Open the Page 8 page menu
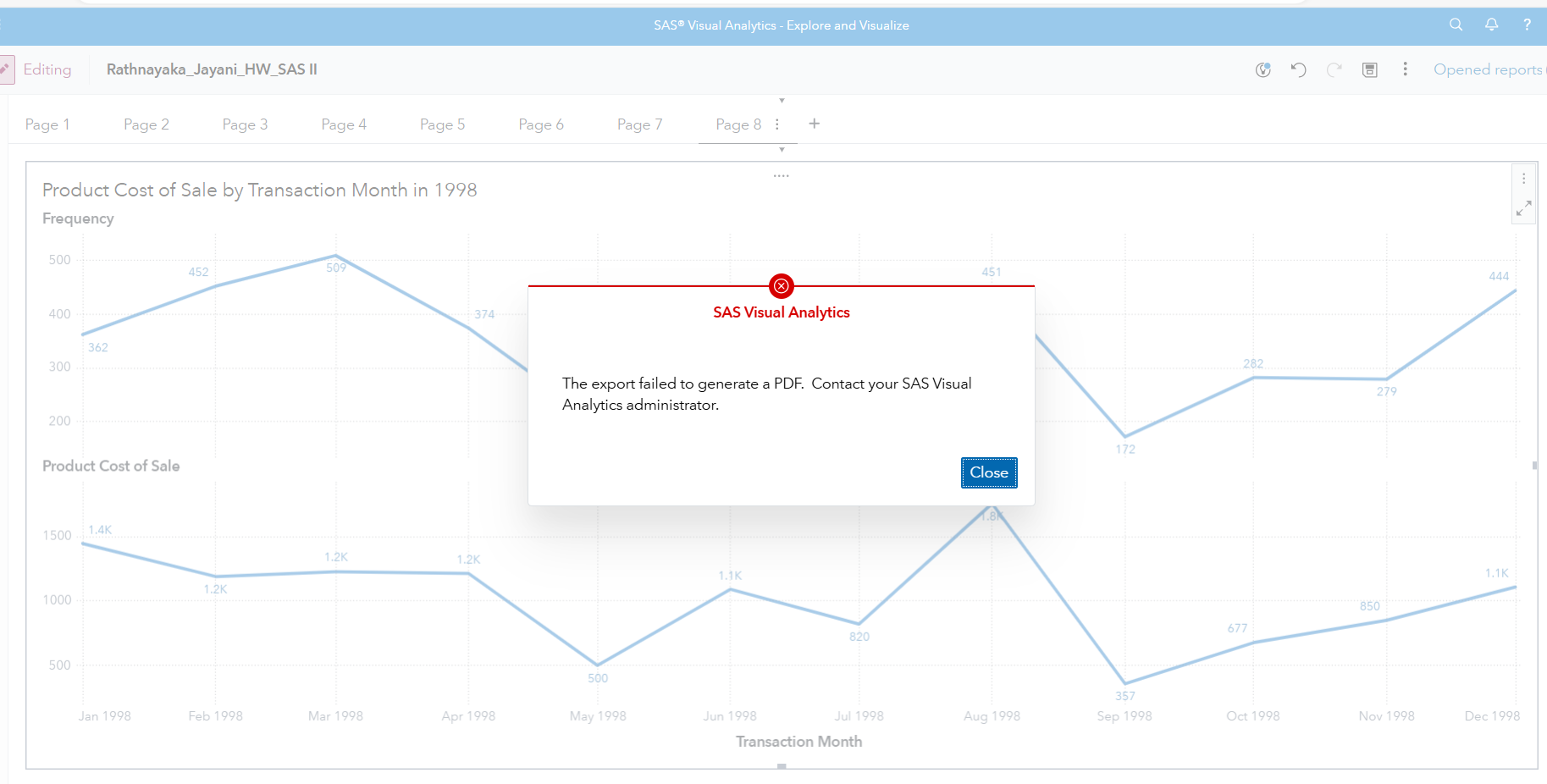Image resolution: width=1547 pixels, height=784 pixels. [x=777, y=124]
